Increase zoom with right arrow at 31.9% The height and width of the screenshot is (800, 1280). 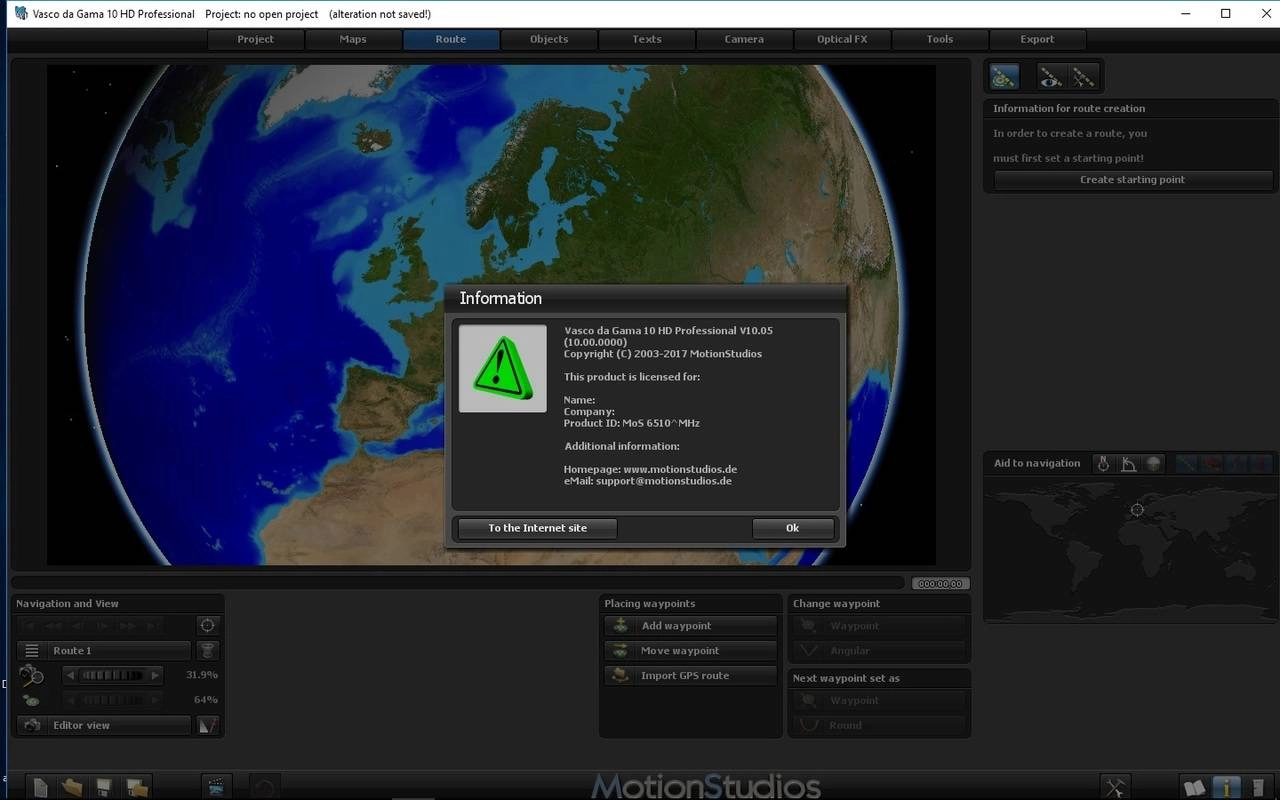(x=155, y=675)
